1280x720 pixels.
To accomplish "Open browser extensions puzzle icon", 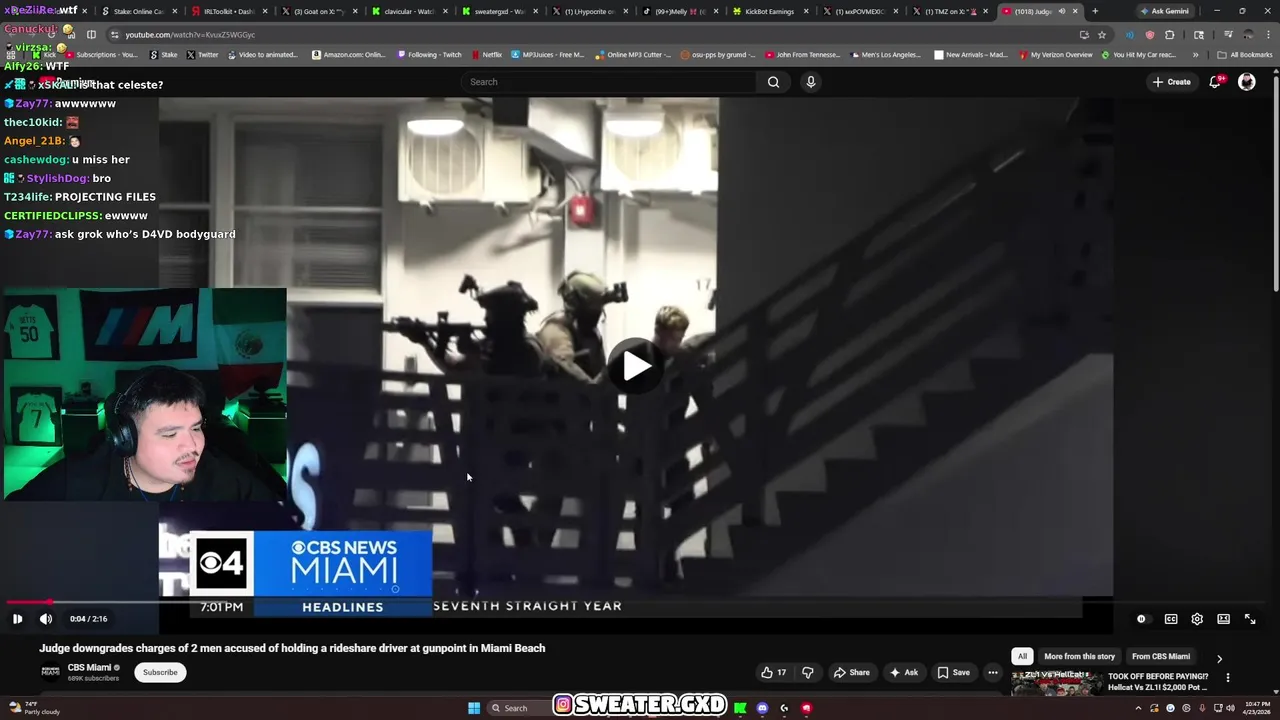I will 1169,34.
